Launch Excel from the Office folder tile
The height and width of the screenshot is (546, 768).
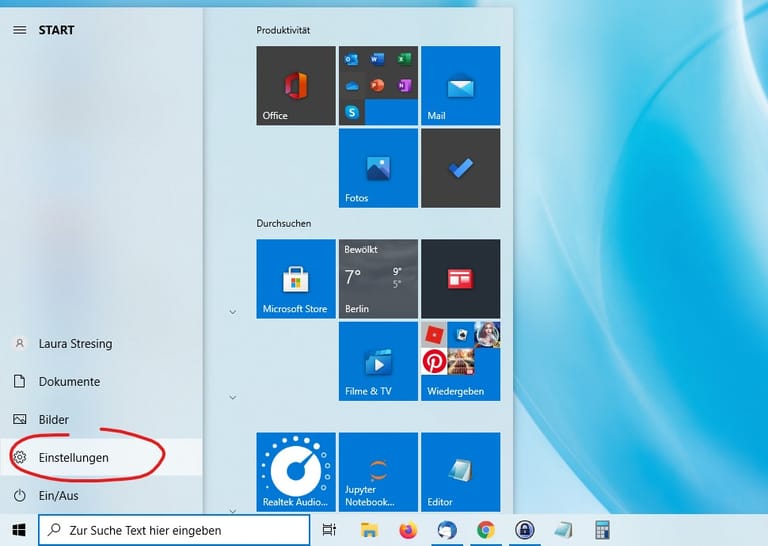pyautogui.click(x=404, y=59)
